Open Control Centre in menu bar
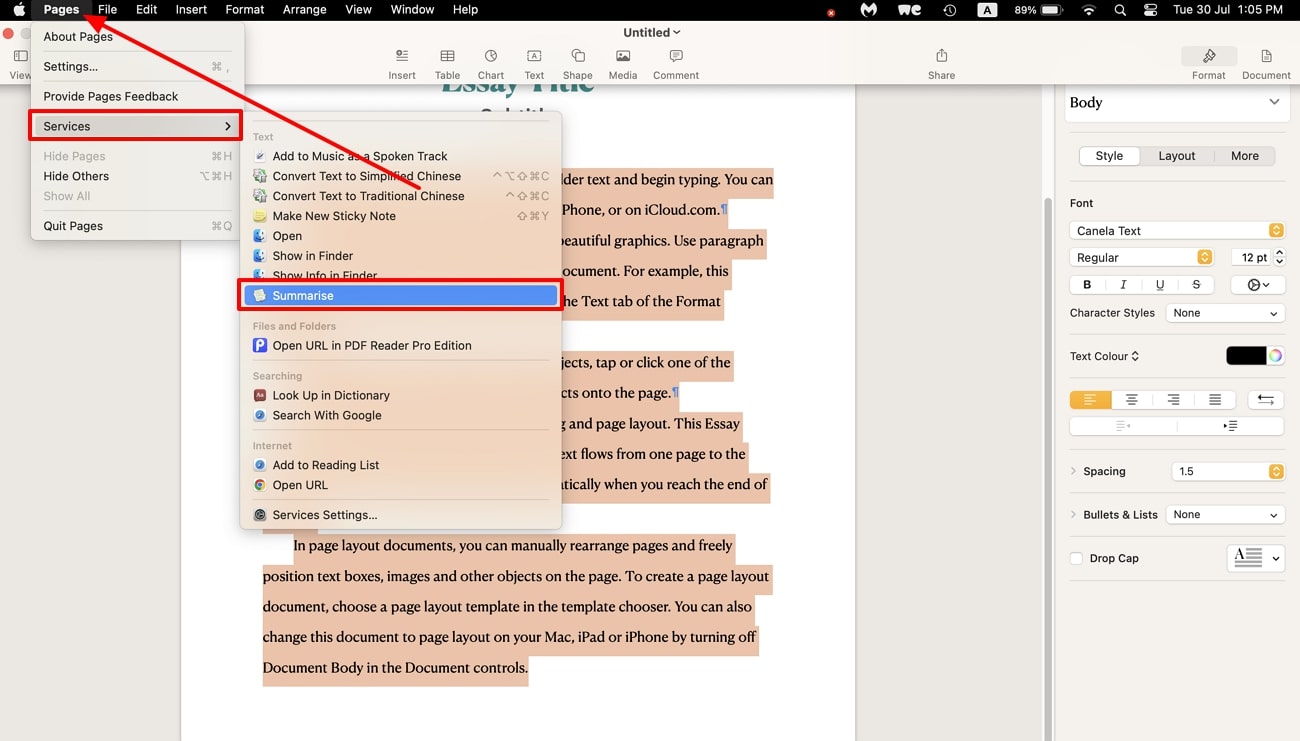Image resolution: width=1300 pixels, height=741 pixels. (x=1150, y=10)
